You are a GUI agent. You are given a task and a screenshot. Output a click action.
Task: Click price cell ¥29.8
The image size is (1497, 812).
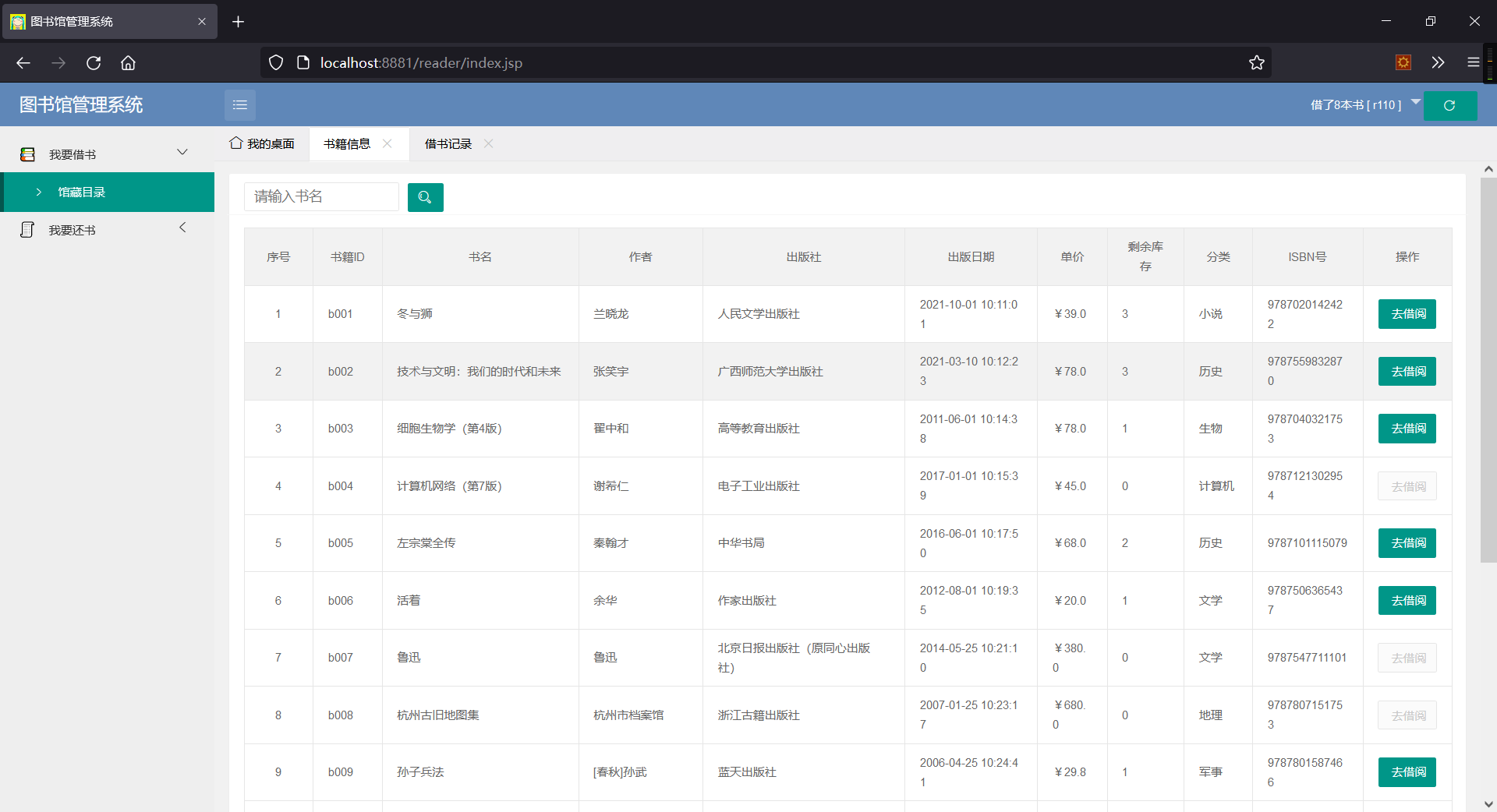pos(1071,772)
